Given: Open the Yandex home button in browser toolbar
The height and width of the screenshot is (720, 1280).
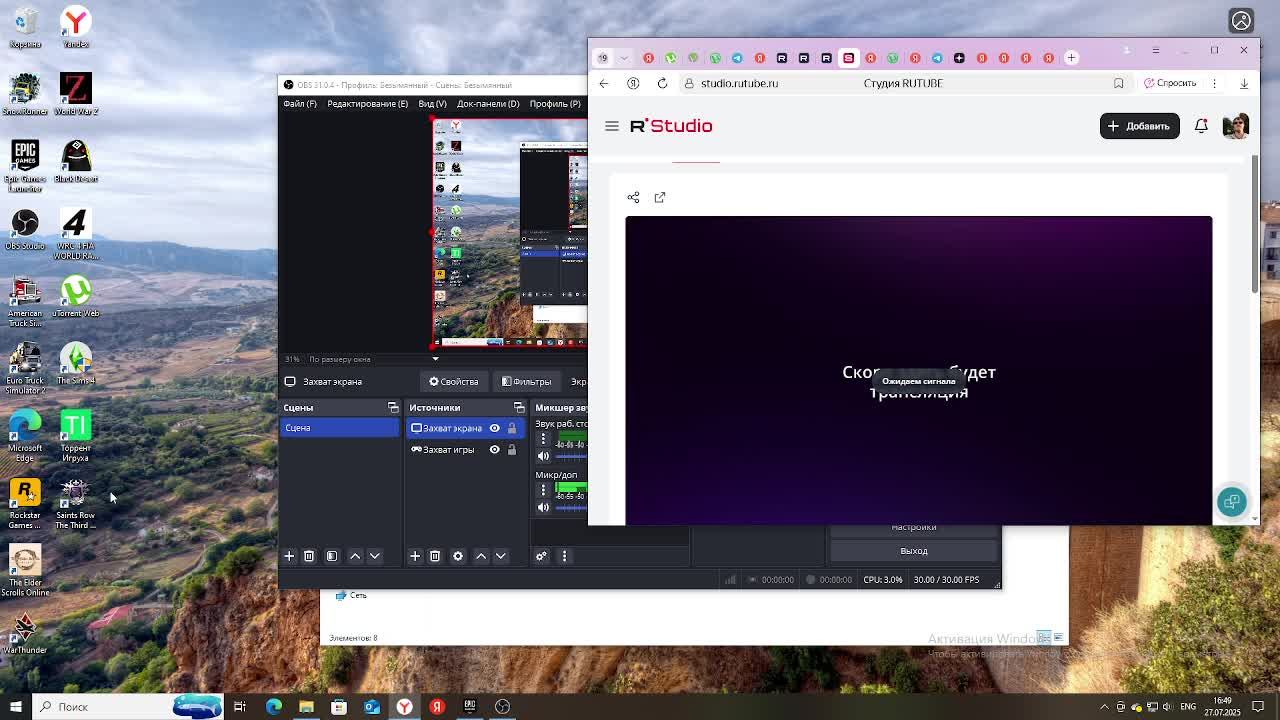Looking at the screenshot, I should (x=633, y=83).
